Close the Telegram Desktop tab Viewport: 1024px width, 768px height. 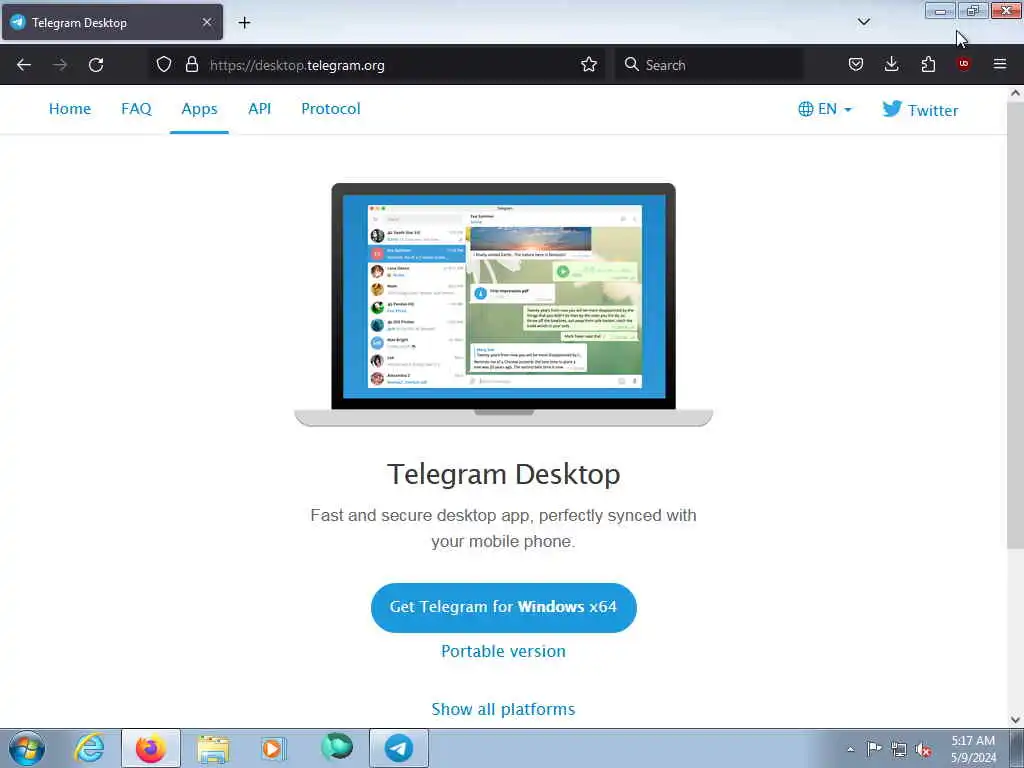tap(207, 22)
